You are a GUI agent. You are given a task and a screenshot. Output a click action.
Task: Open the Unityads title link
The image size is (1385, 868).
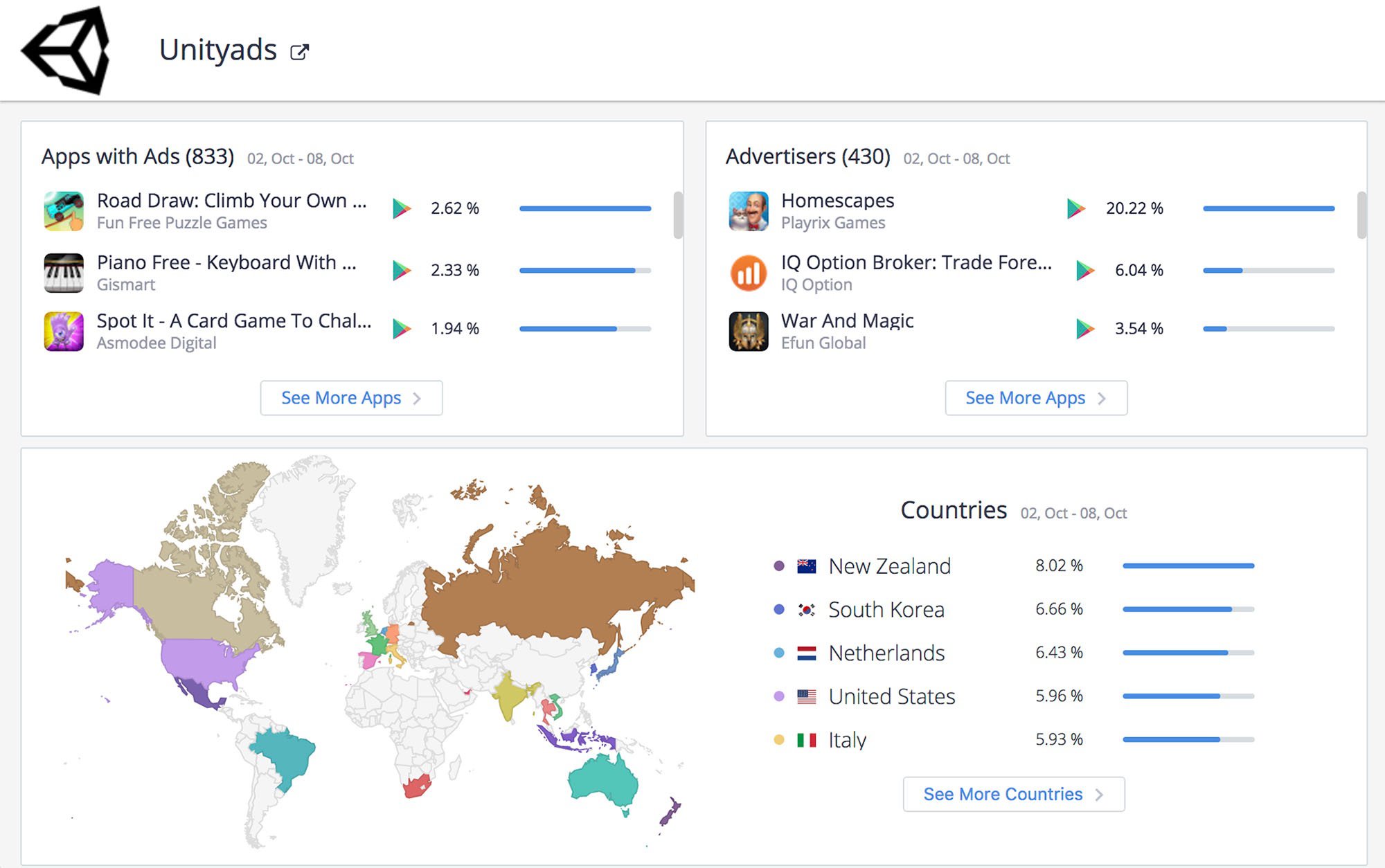(218, 50)
